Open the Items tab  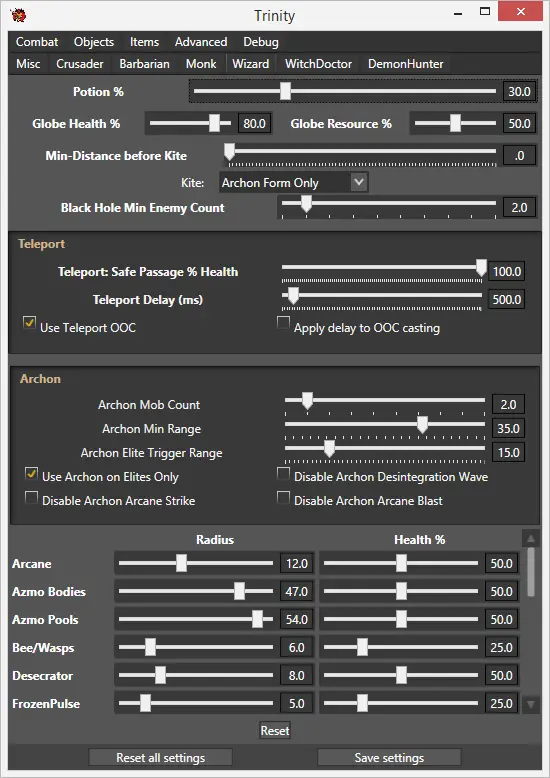pyautogui.click(x=144, y=42)
